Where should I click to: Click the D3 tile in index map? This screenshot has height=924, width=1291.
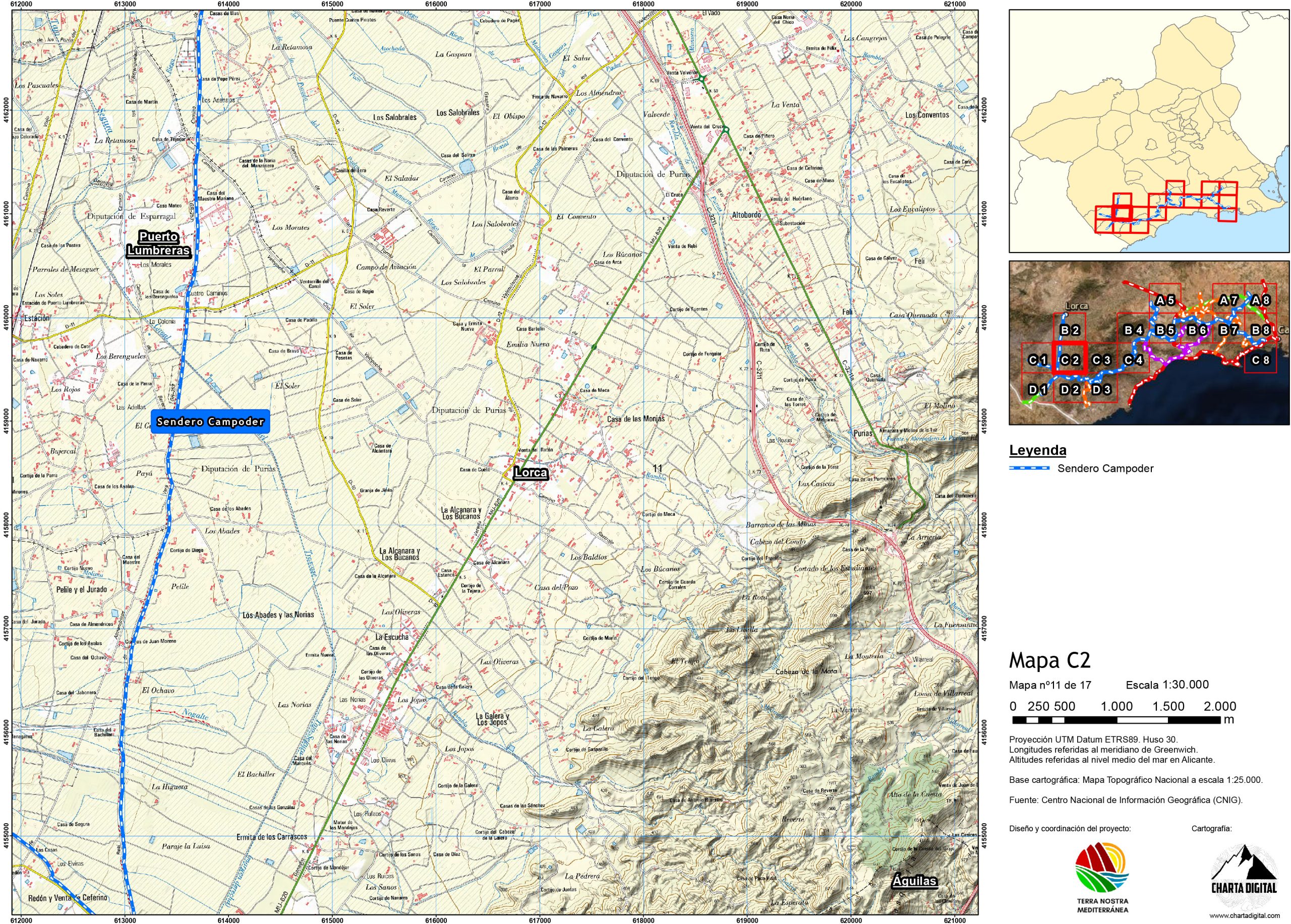1101,390
